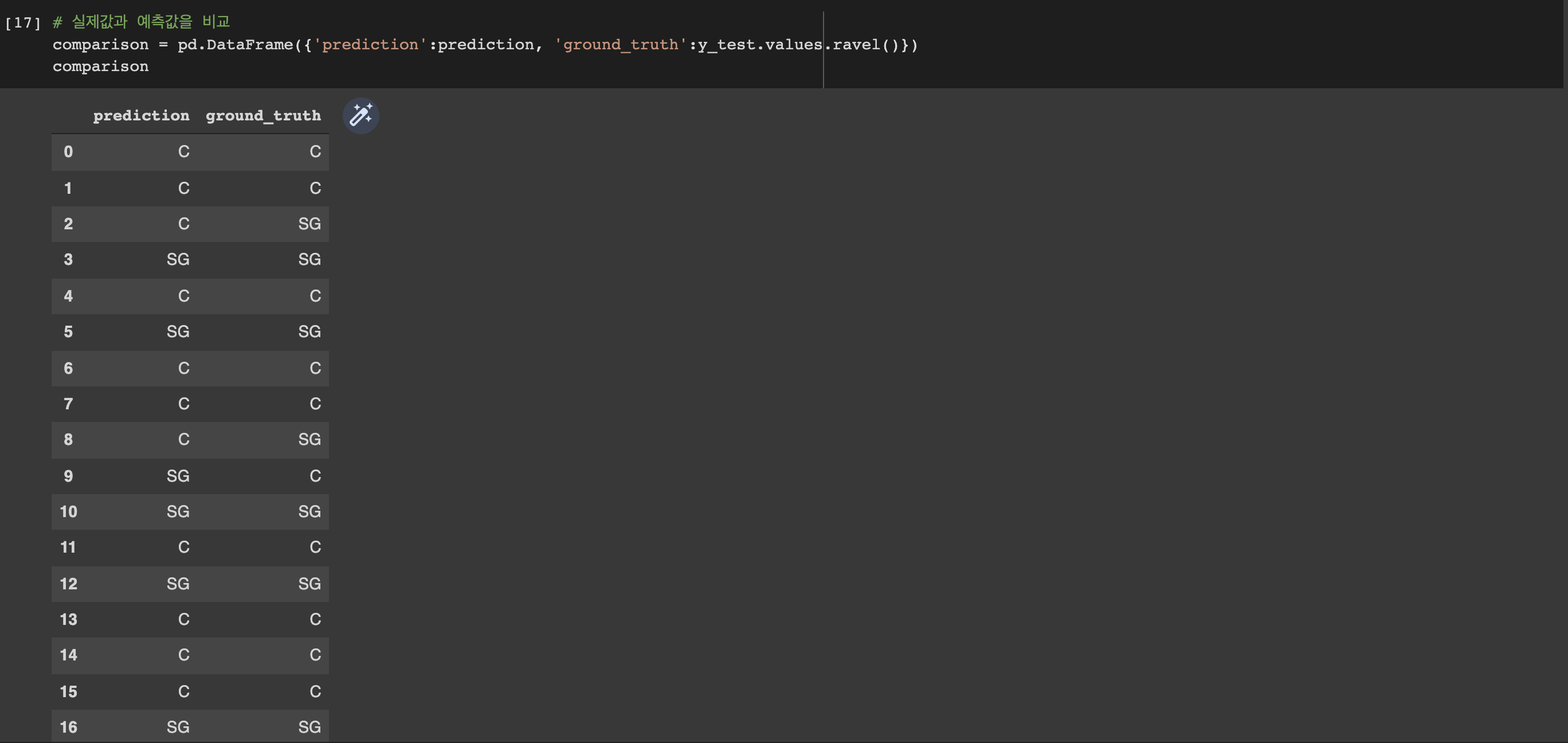This screenshot has height=743, width=1568.
Task: Click the 'prediction' string in code
Action: point(370,45)
